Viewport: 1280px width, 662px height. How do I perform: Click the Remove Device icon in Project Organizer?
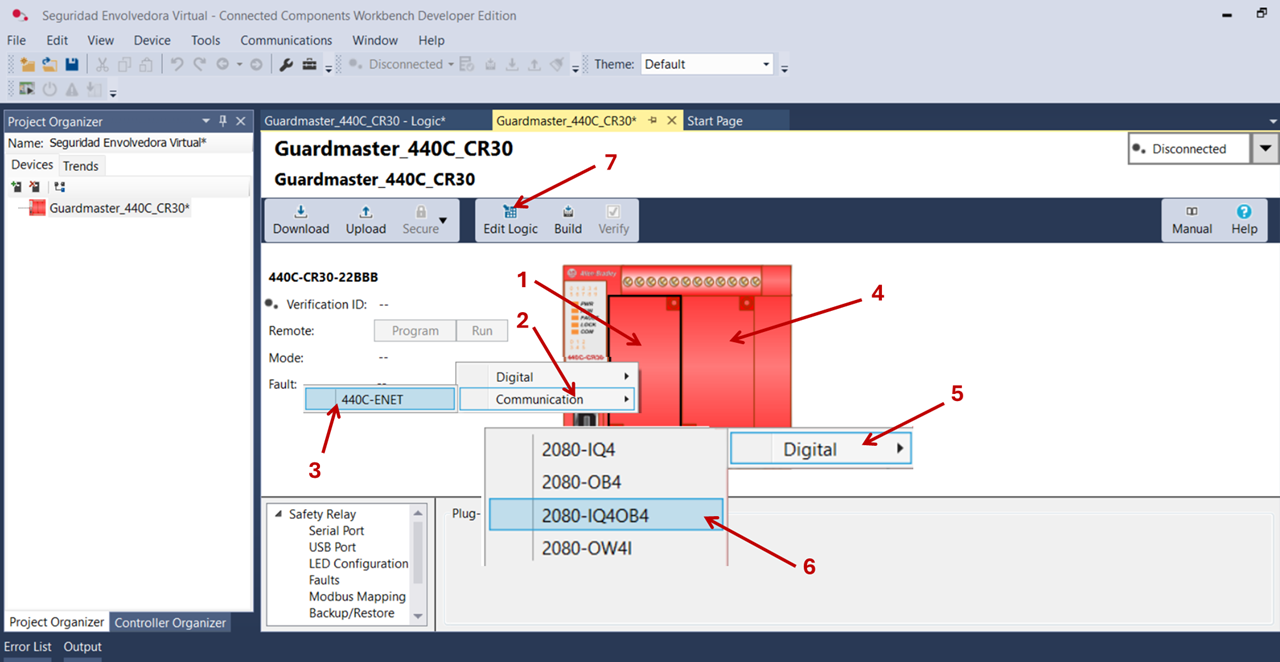point(34,186)
